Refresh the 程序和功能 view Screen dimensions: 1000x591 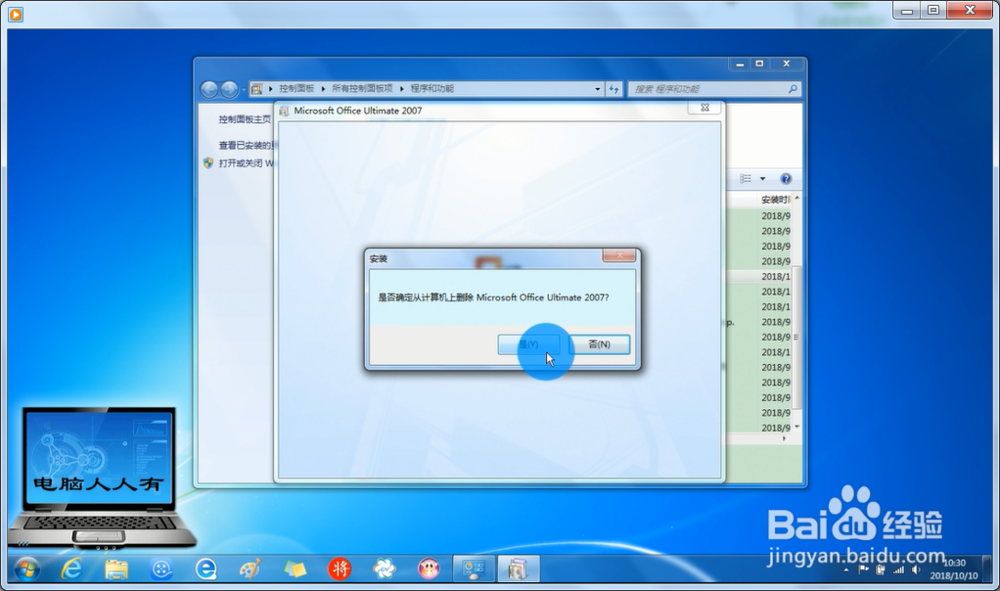(614, 89)
